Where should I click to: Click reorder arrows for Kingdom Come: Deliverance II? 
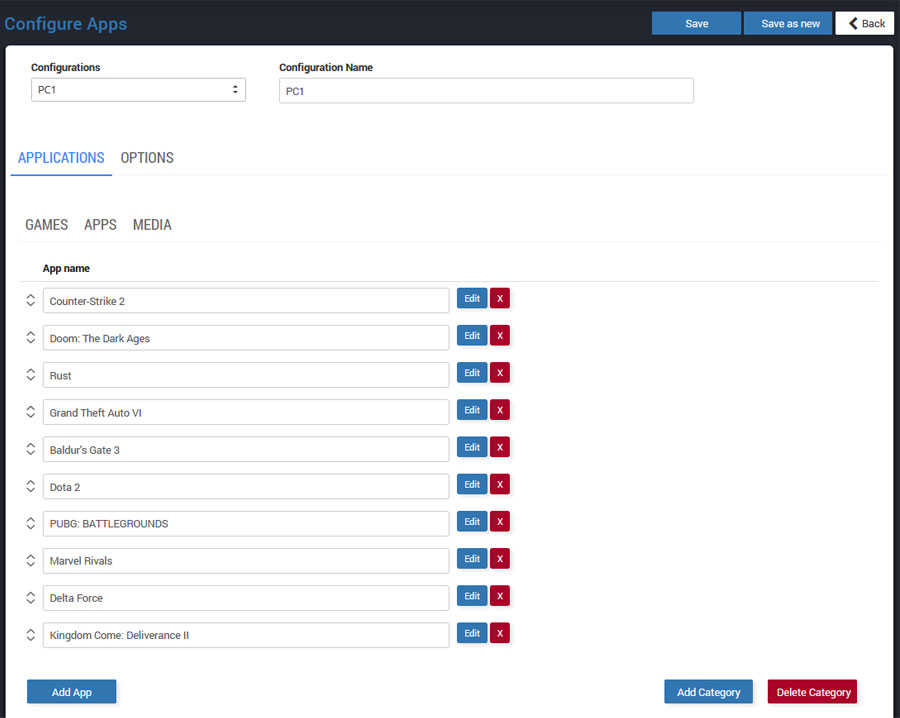tap(30, 635)
